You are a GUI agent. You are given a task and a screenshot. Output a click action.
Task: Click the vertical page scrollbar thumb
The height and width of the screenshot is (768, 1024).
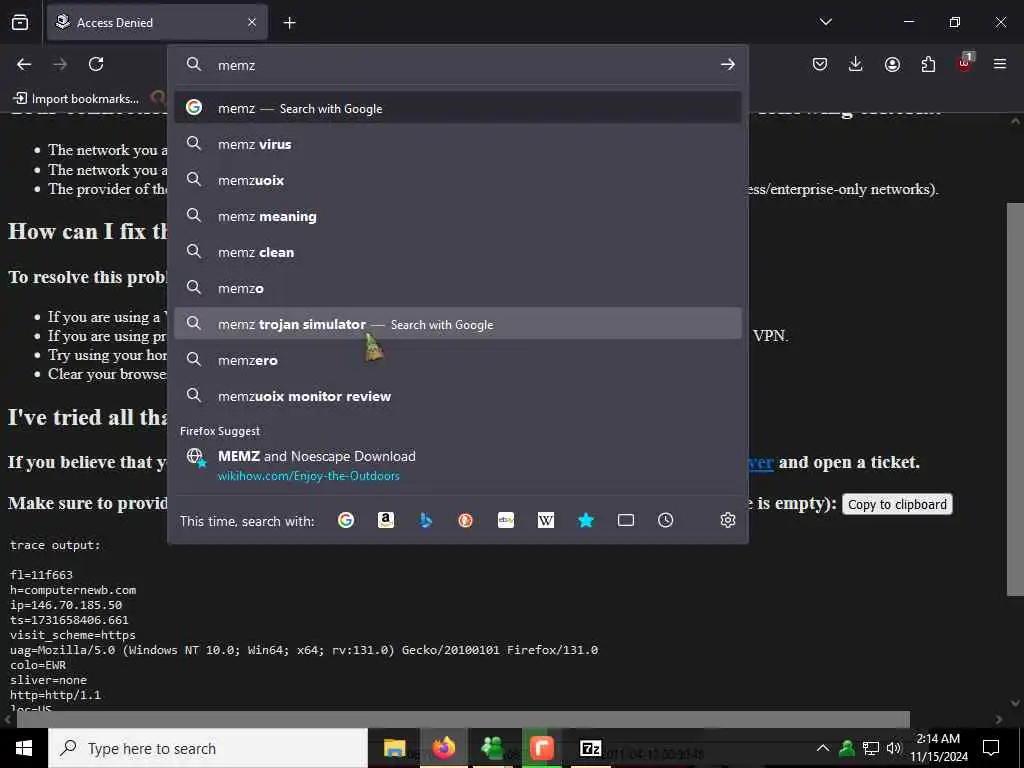pos(1015,398)
